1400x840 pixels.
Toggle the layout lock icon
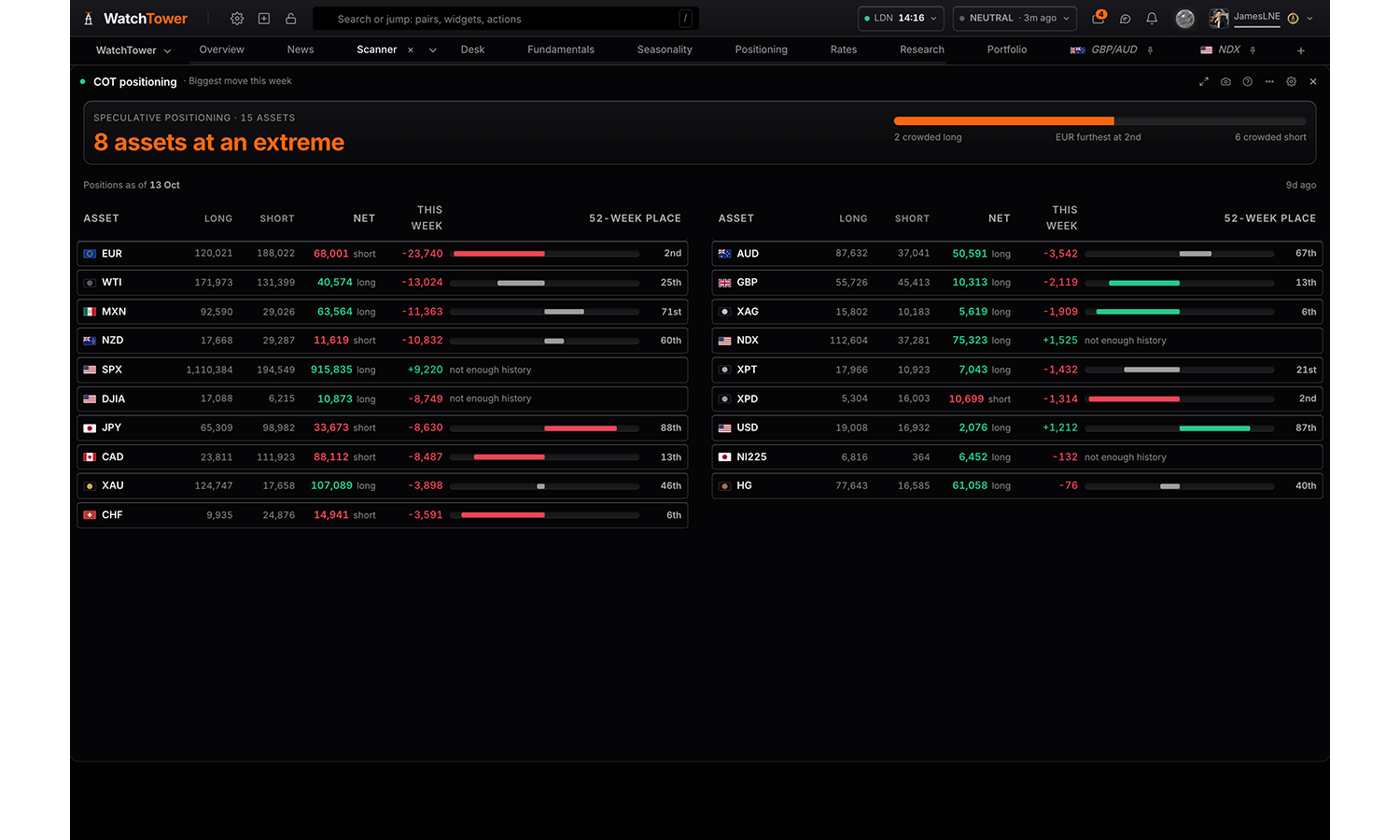tap(291, 19)
